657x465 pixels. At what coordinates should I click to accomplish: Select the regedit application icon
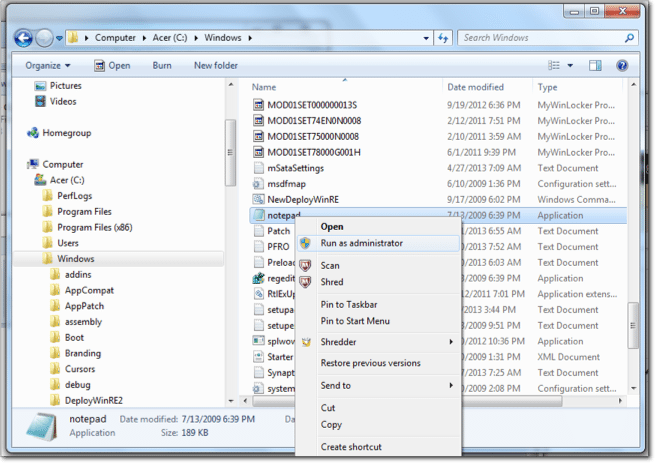pyautogui.click(x=260, y=278)
